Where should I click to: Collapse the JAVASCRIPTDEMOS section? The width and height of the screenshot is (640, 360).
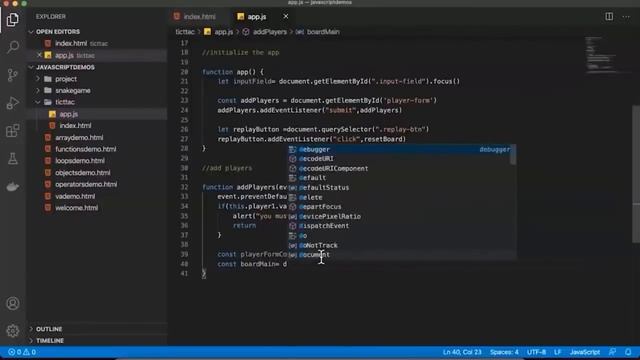coord(65,67)
